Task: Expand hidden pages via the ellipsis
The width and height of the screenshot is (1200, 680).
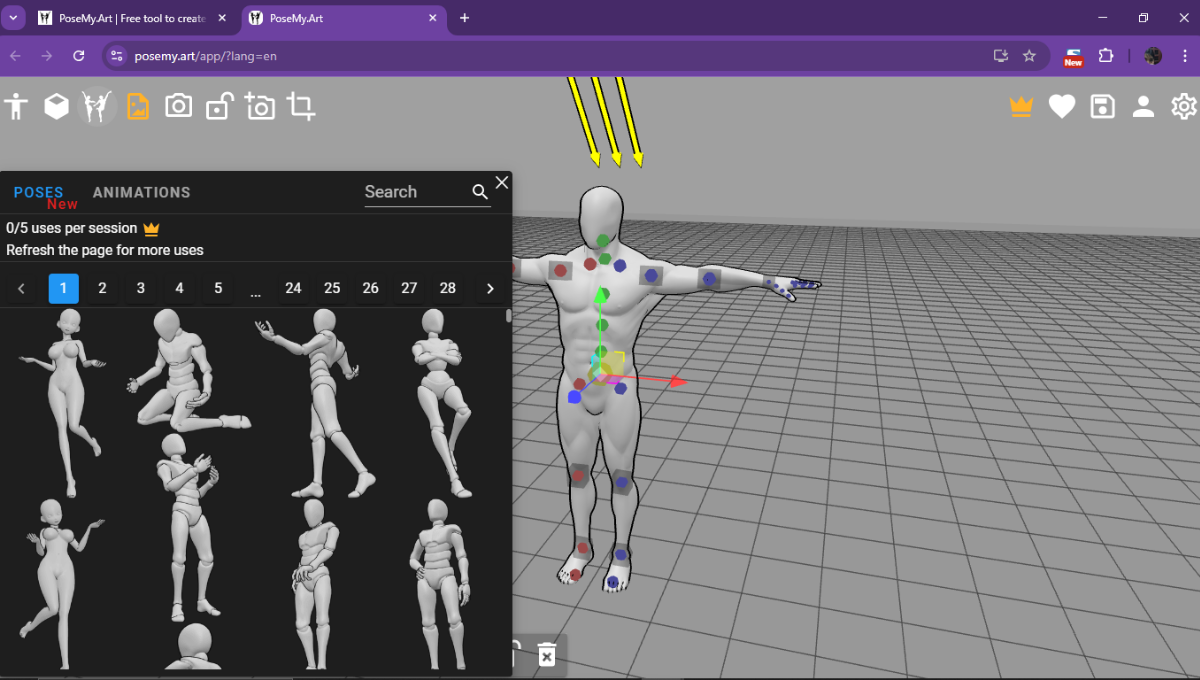Action: [x=255, y=288]
